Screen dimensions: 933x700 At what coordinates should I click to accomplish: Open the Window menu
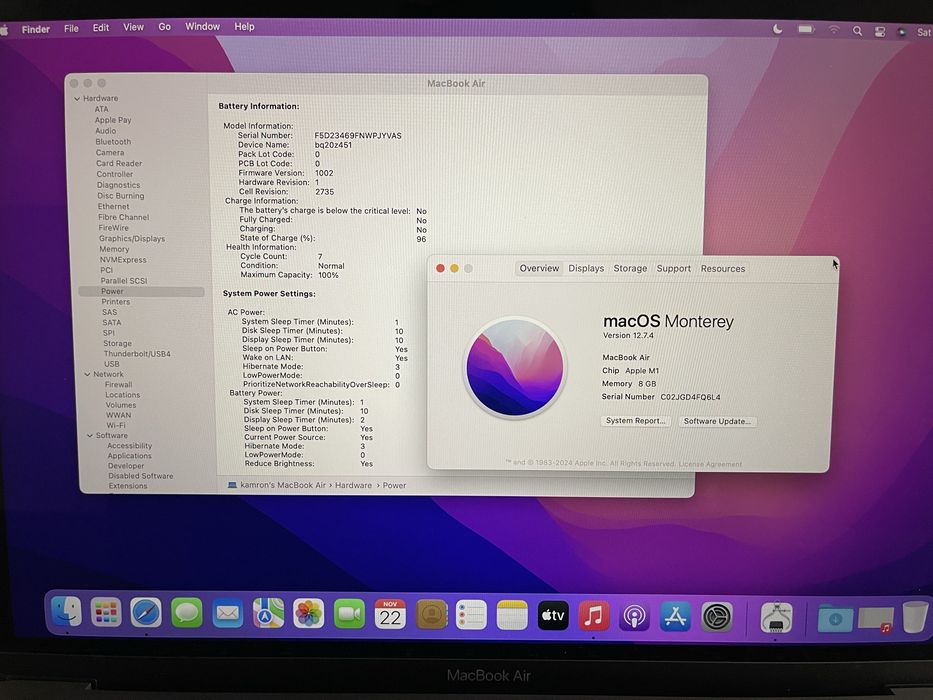point(202,26)
